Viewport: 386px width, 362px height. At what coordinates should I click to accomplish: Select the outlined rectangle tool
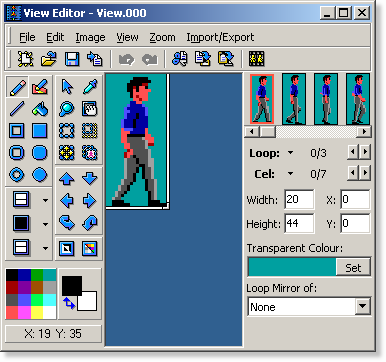17,131
